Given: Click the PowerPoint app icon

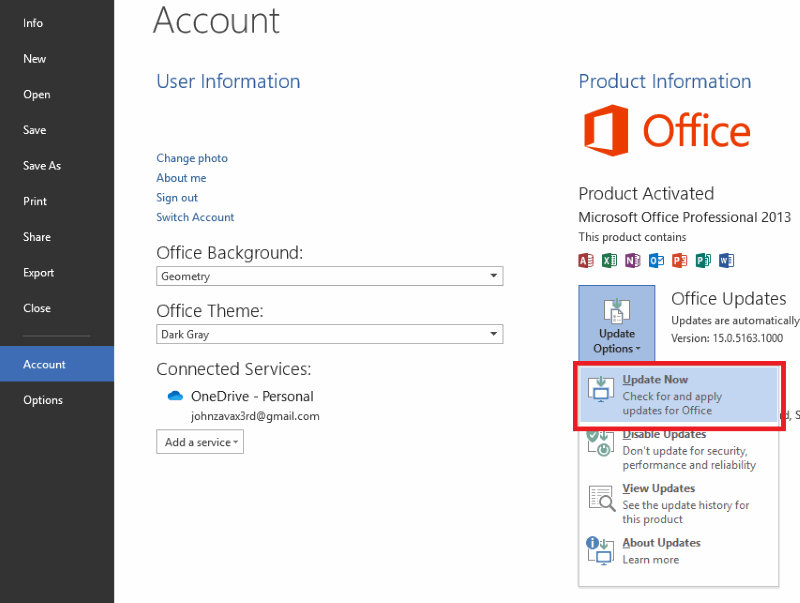Looking at the screenshot, I should point(680,261).
